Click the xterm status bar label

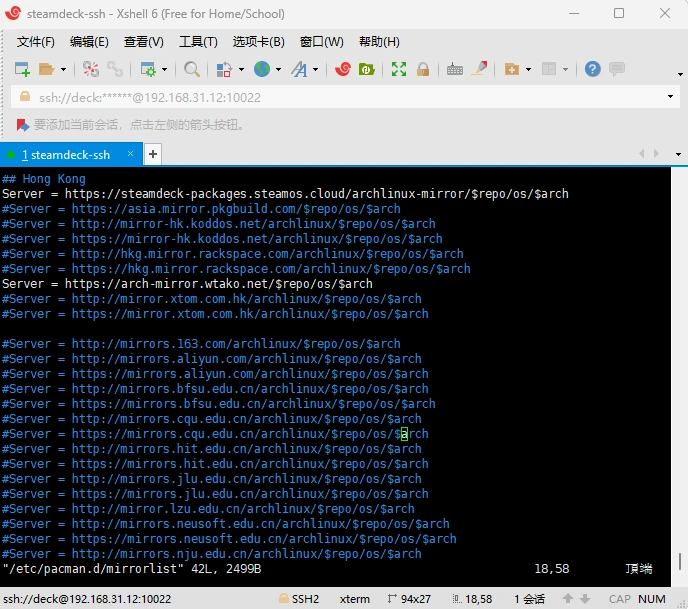click(x=355, y=599)
